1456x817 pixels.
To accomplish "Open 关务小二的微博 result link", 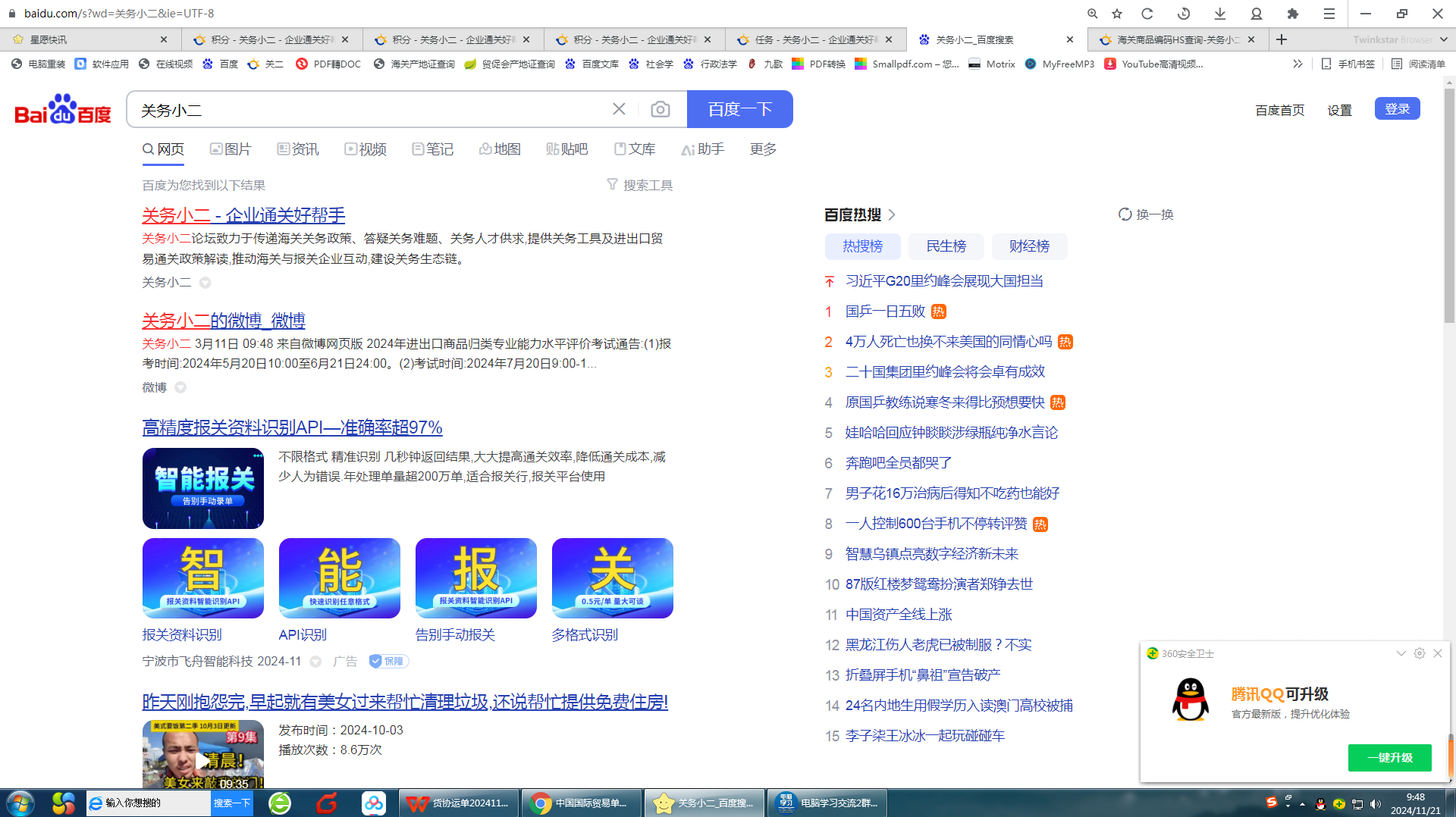I will pos(224,321).
